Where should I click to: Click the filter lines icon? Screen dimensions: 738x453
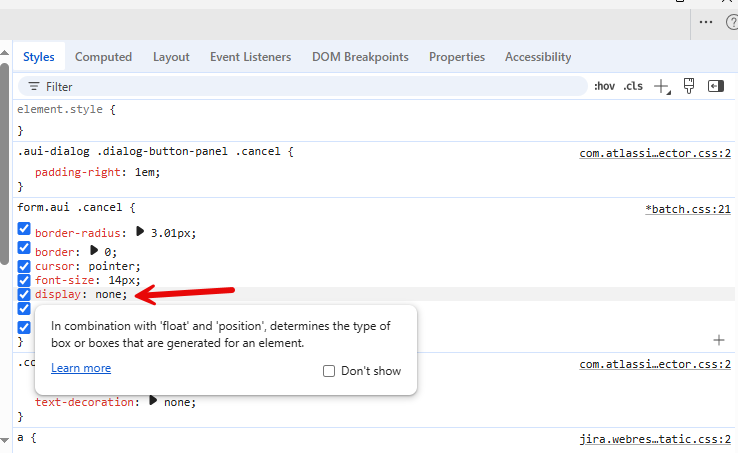34,87
